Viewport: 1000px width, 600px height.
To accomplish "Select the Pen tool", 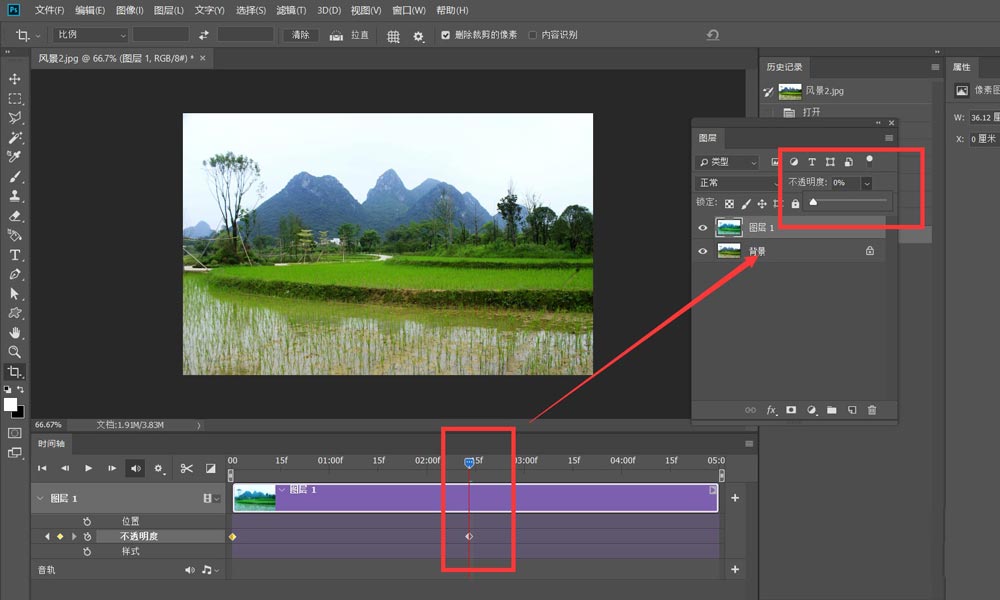I will click(14, 274).
